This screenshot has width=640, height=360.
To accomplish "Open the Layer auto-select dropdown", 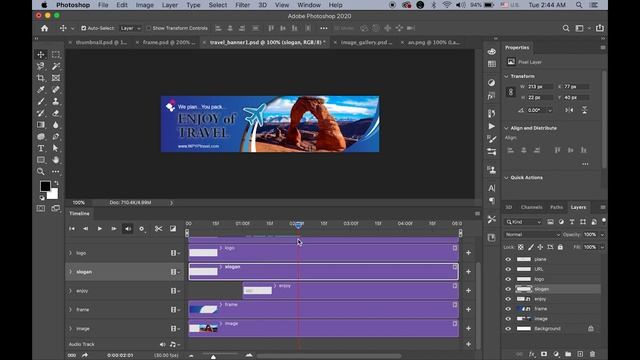I will click(x=130, y=28).
